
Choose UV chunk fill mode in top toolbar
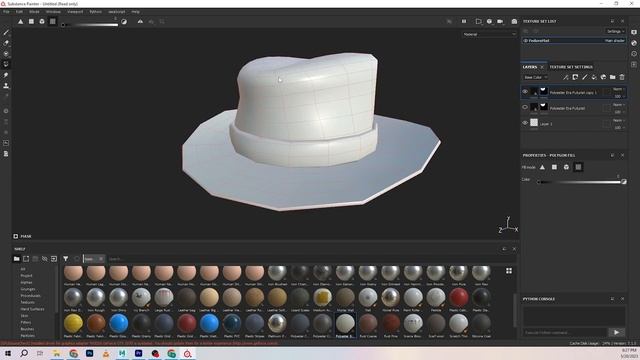pyautogui.click(x=53, y=21)
